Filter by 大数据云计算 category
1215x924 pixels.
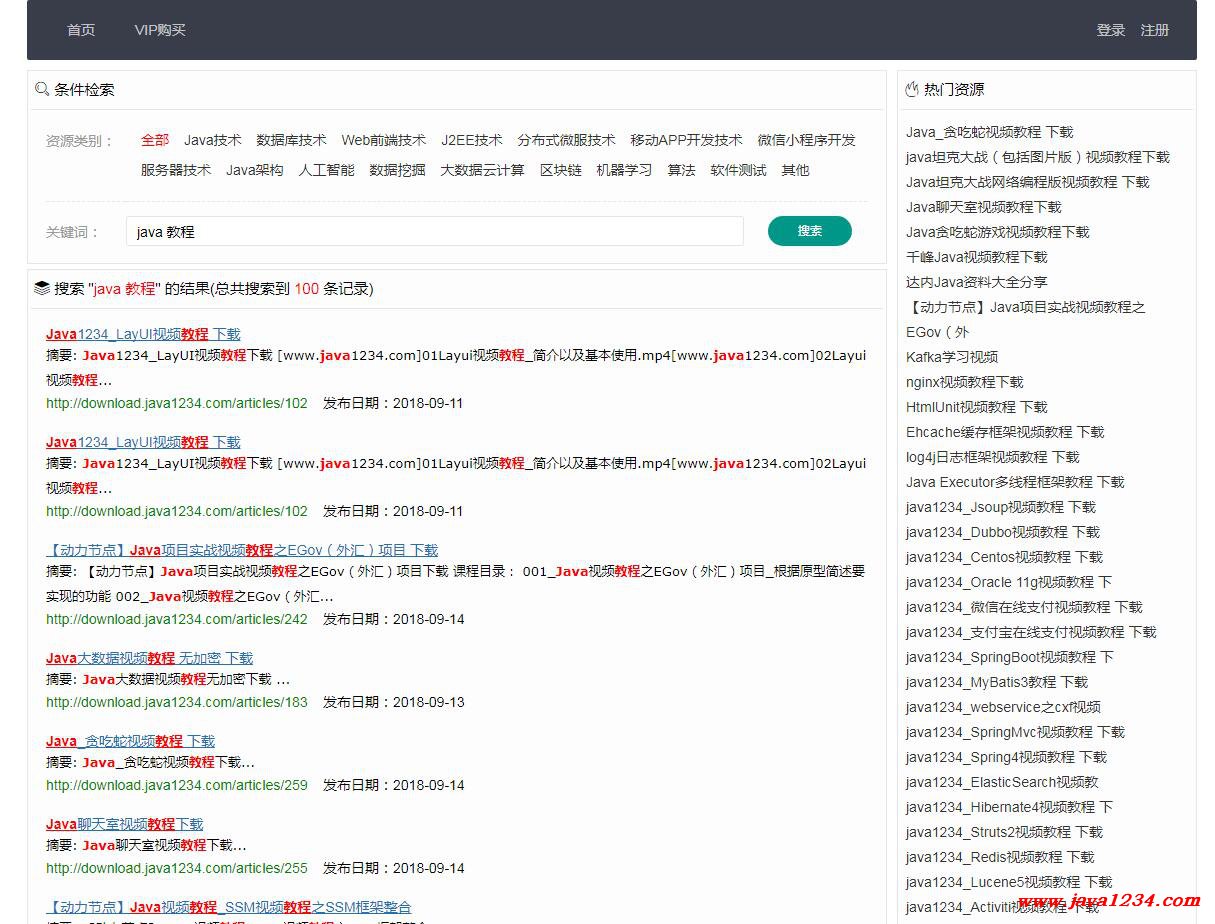[483, 170]
